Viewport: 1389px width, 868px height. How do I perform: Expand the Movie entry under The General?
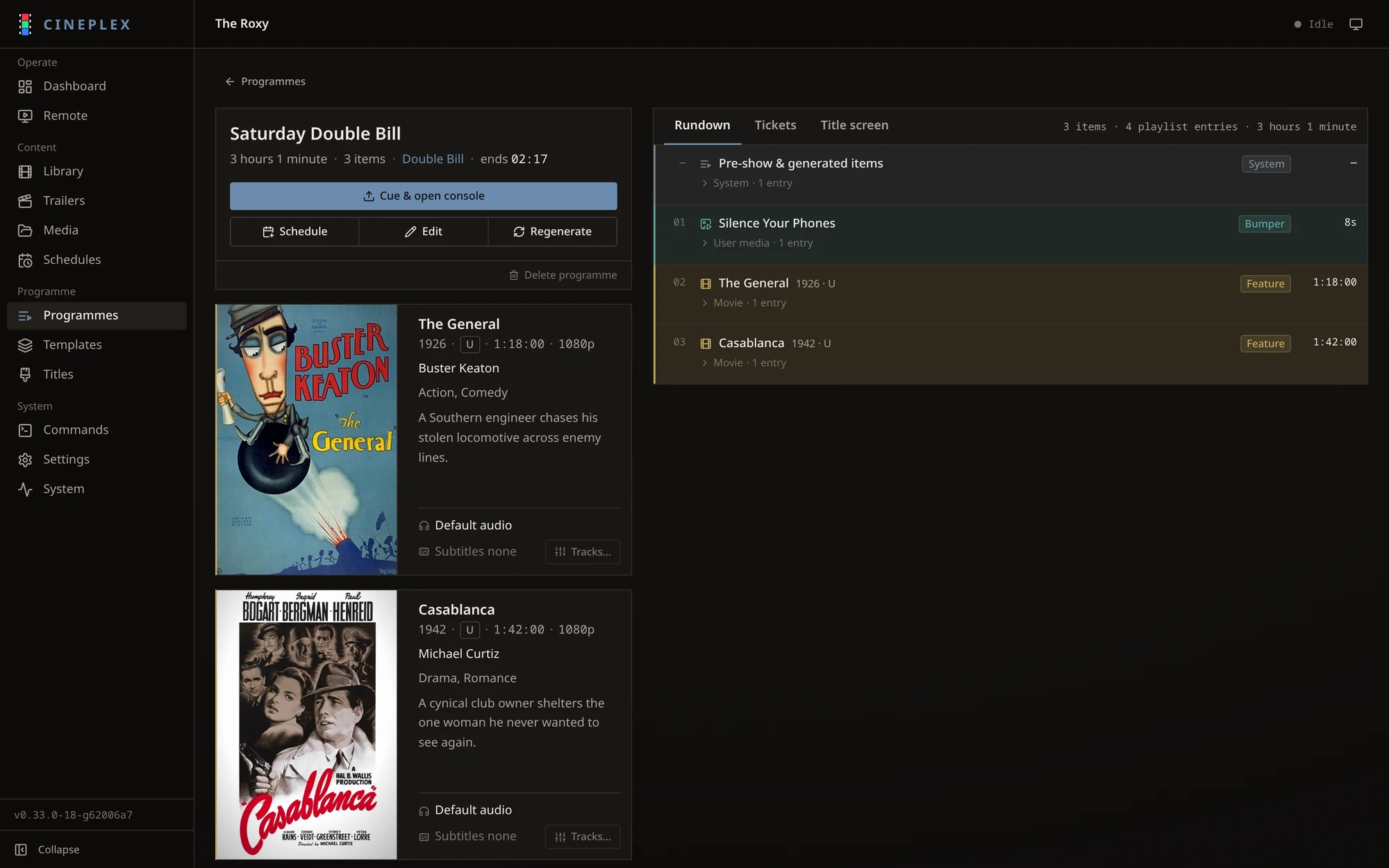tap(744, 303)
